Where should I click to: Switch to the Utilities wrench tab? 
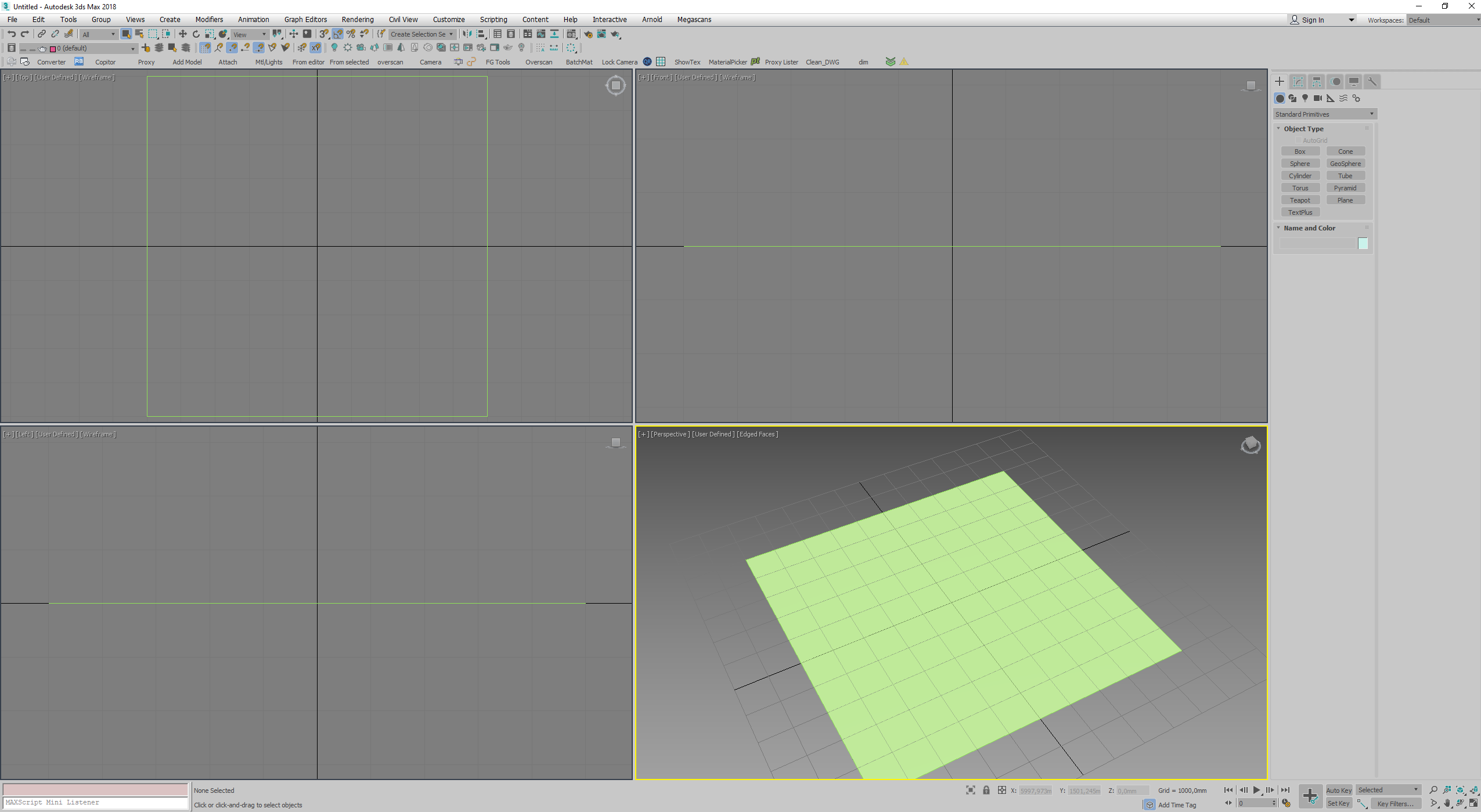click(1372, 82)
